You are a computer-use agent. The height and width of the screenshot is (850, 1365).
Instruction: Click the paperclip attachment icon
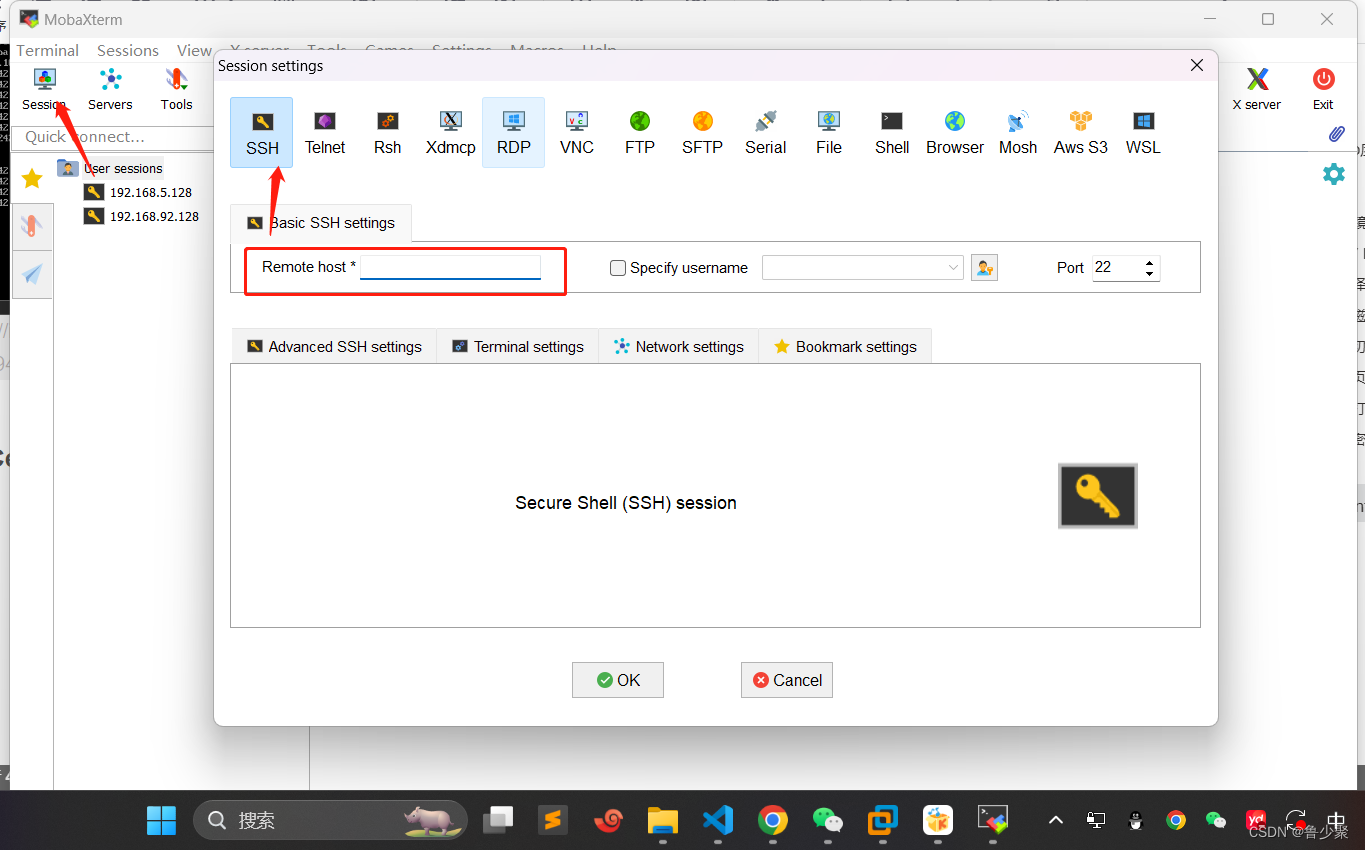[x=1336, y=134]
